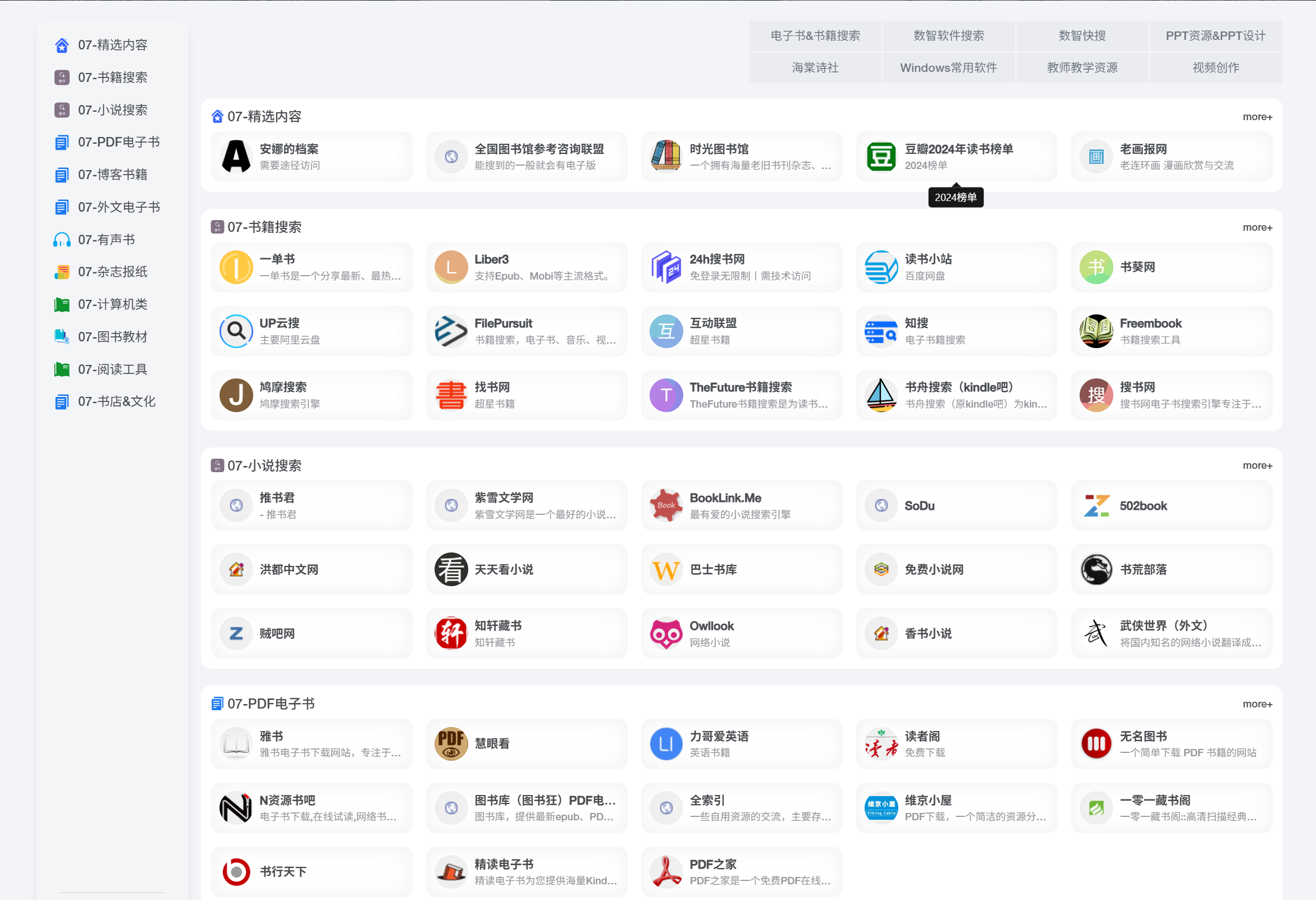Jump to 07-小说搜索 in the sidebar

(x=112, y=110)
